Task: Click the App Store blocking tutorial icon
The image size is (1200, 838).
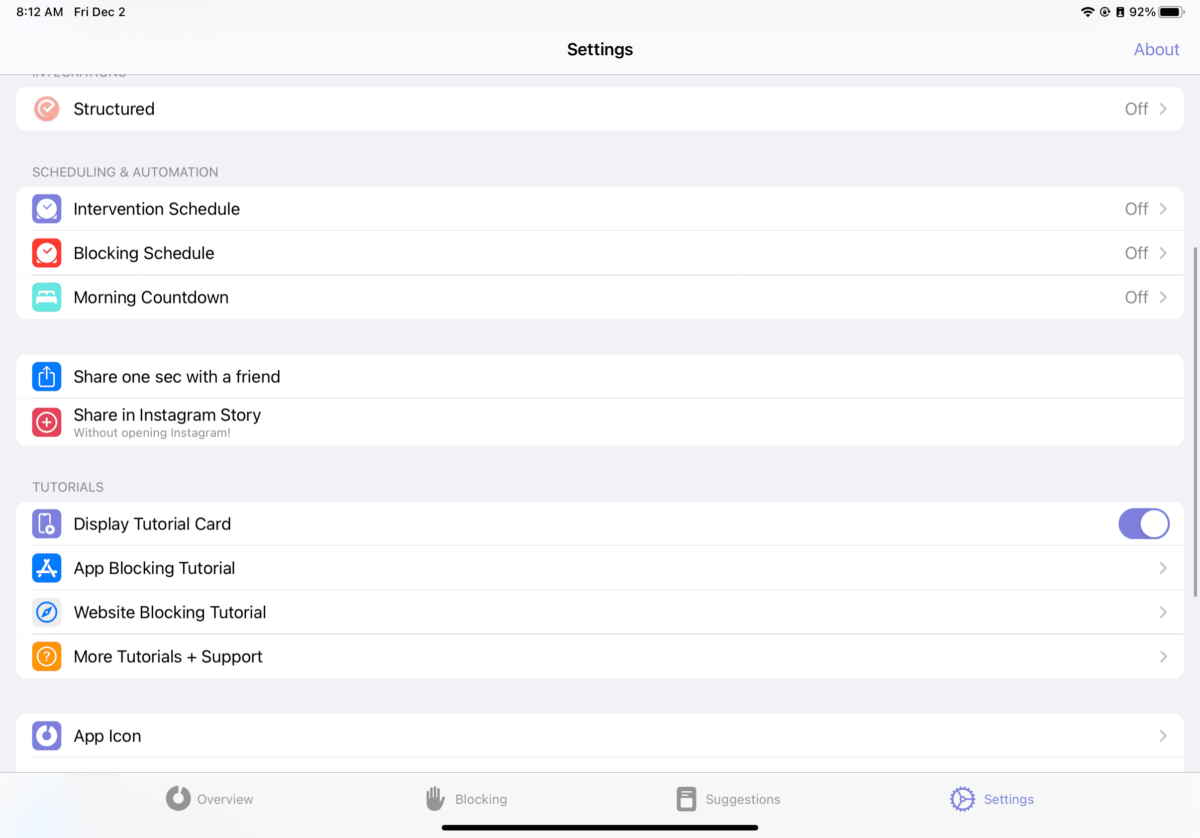Action: (x=47, y=568)
